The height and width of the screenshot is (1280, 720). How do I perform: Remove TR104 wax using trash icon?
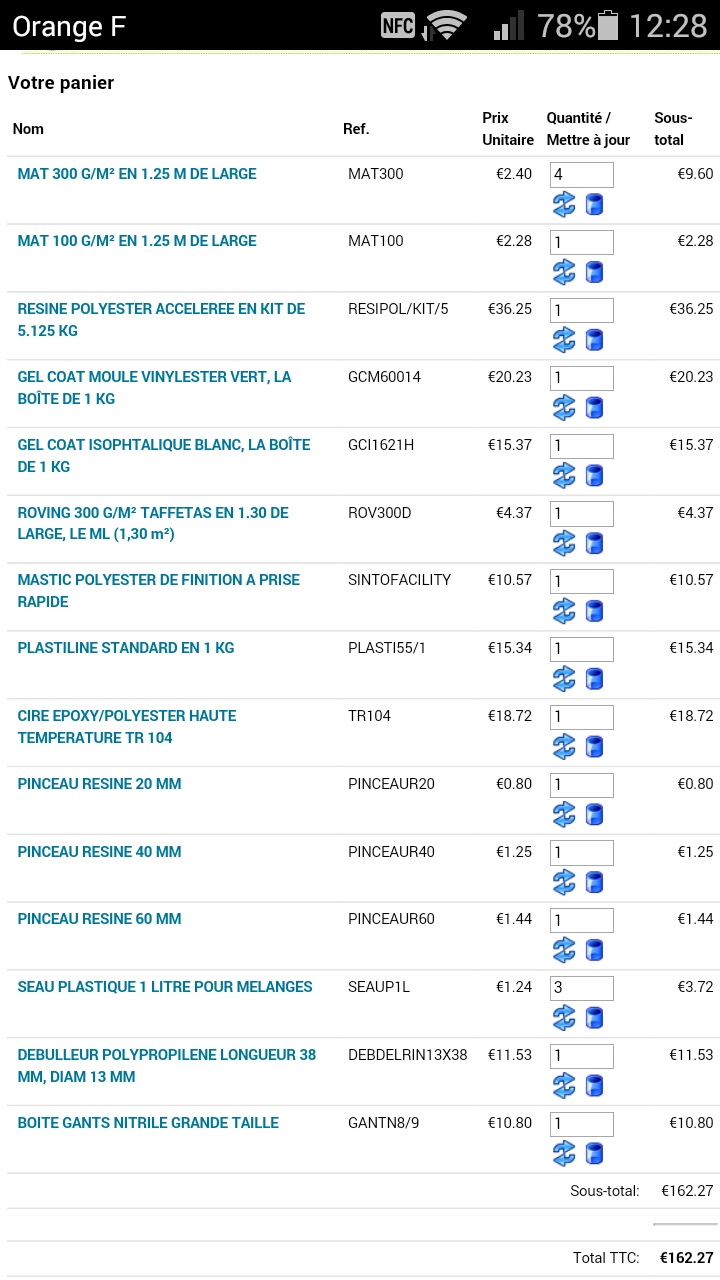coord(594,747)
